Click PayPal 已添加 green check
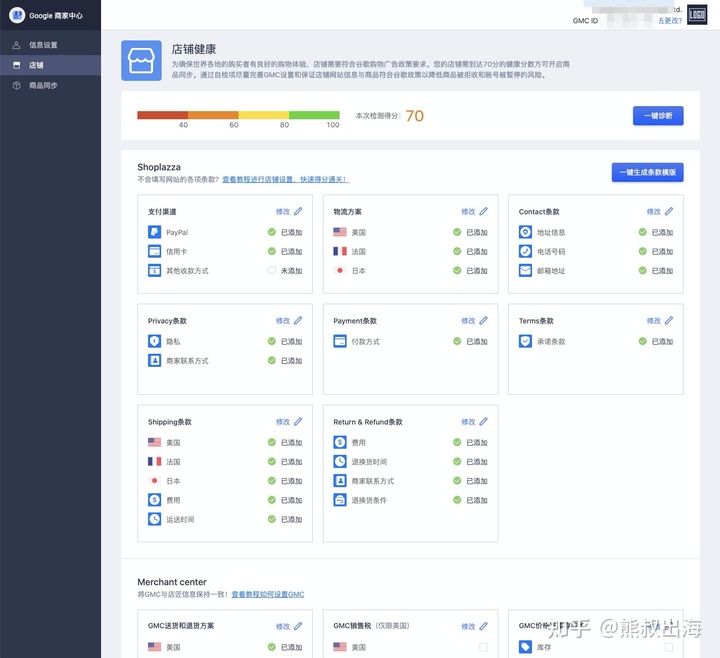 click(272, 232)
